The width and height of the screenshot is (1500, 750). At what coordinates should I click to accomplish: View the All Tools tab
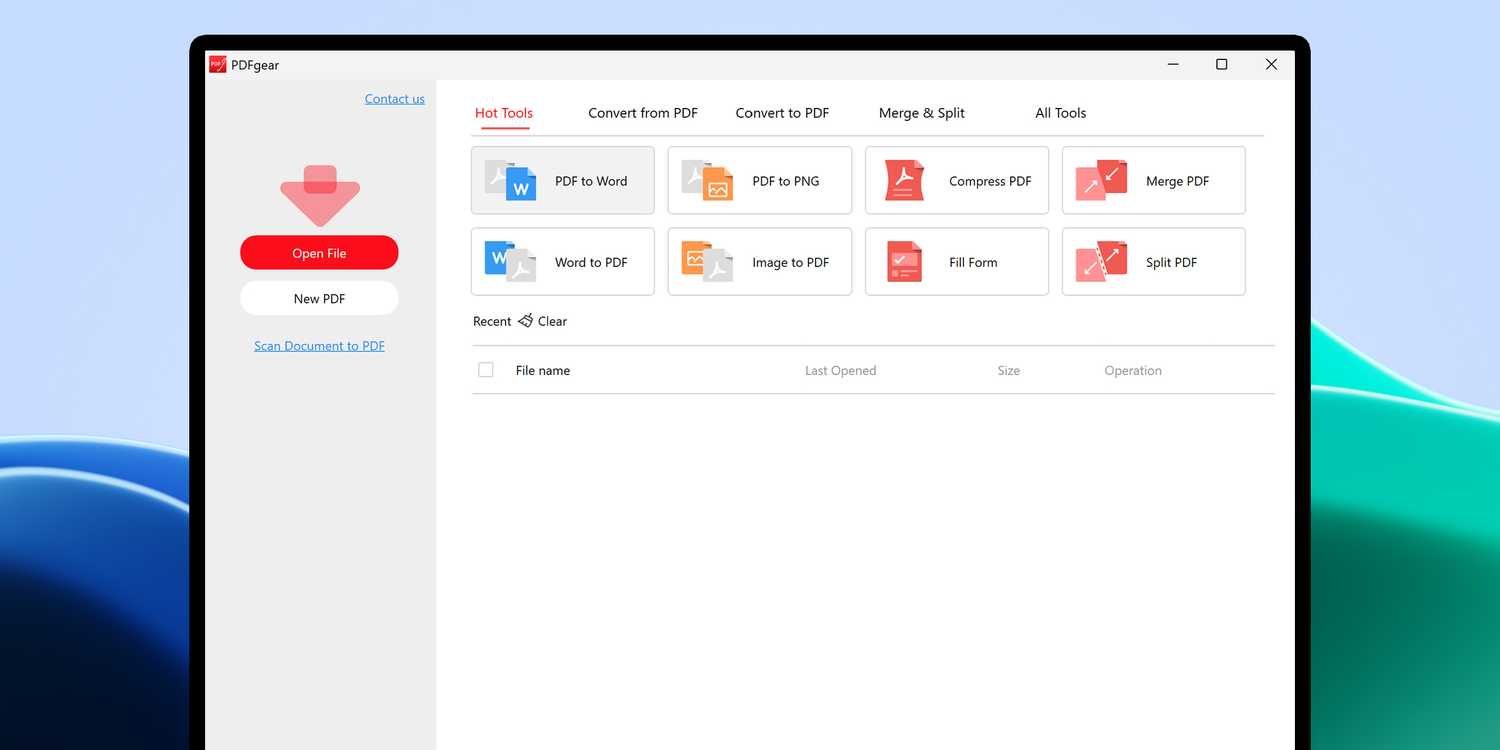(1060, 112)
